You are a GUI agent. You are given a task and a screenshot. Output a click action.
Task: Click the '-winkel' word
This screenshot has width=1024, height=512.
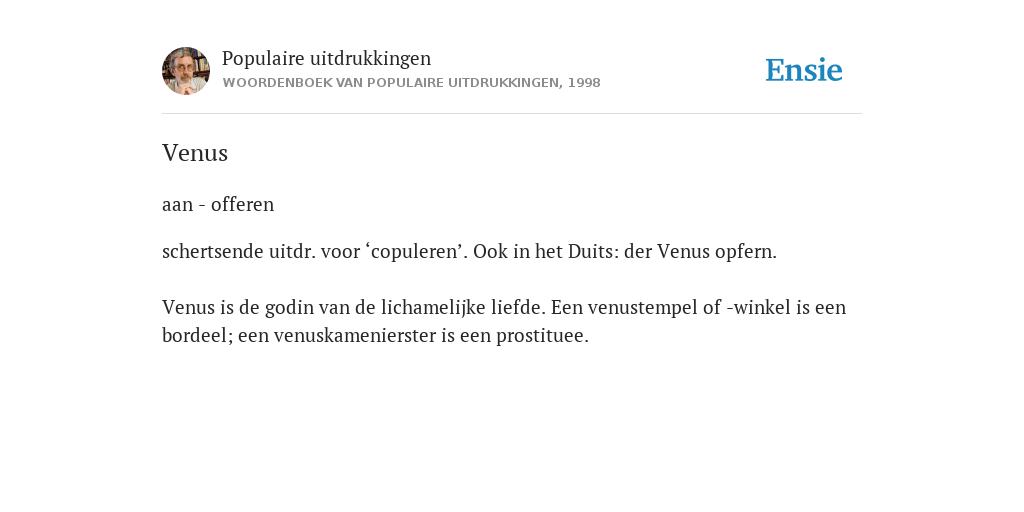(758, 308)
